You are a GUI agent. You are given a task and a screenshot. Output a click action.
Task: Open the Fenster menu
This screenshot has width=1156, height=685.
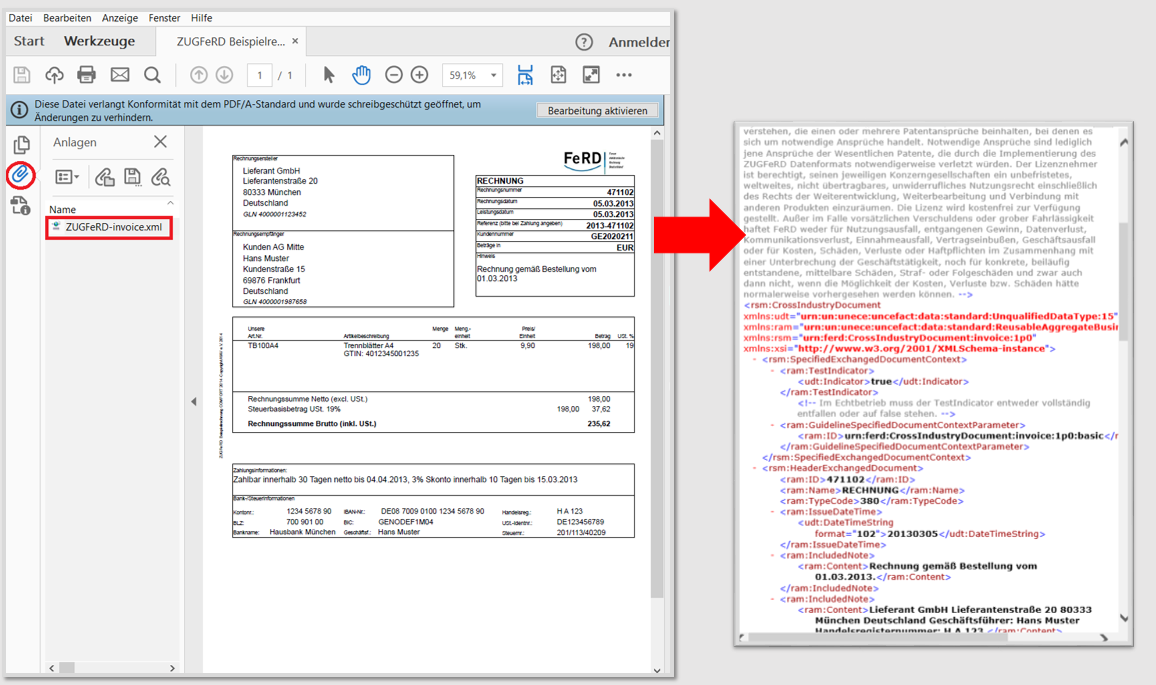(x=164, y=18)
